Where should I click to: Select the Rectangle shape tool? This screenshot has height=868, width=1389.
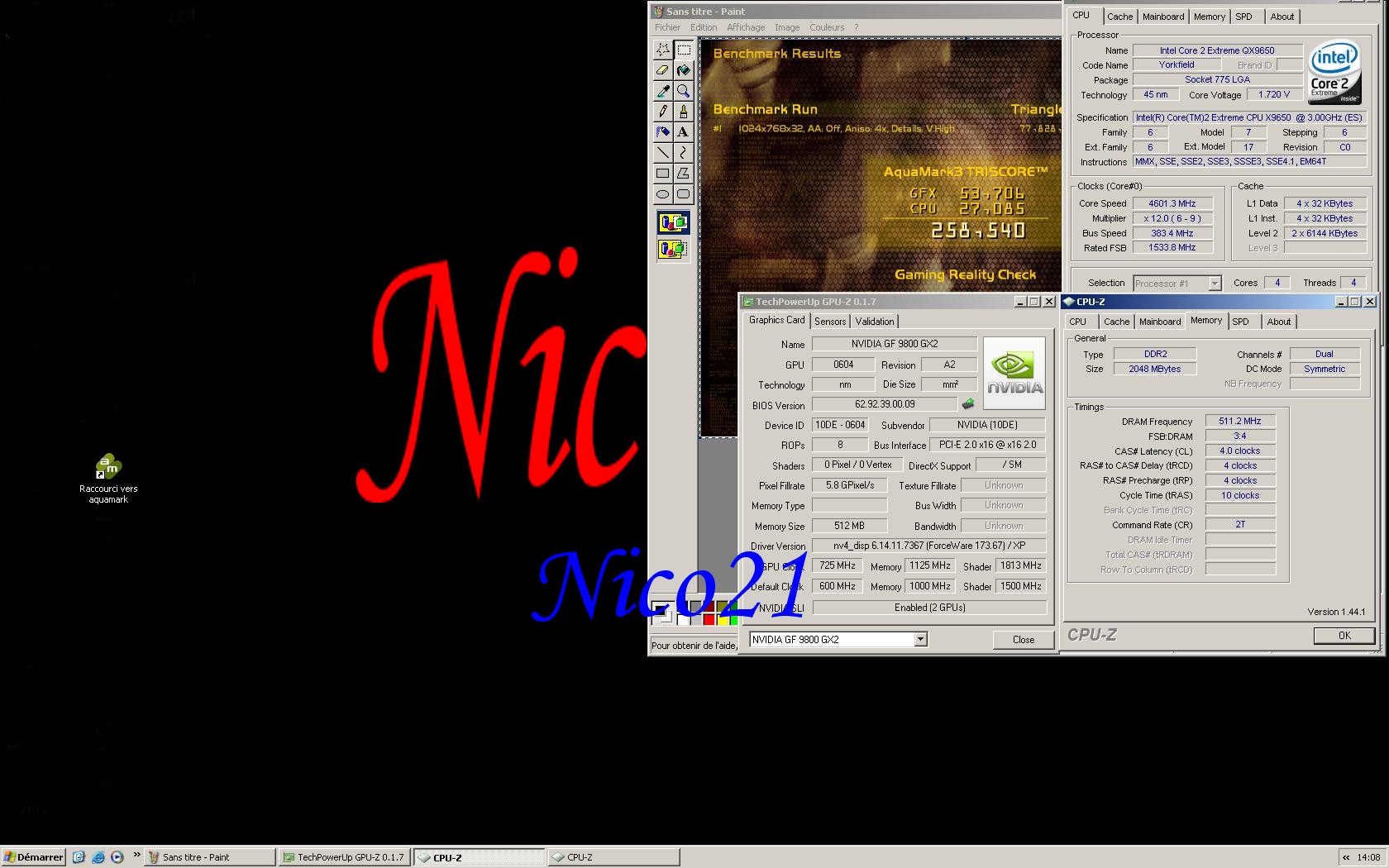click(663, 174)
